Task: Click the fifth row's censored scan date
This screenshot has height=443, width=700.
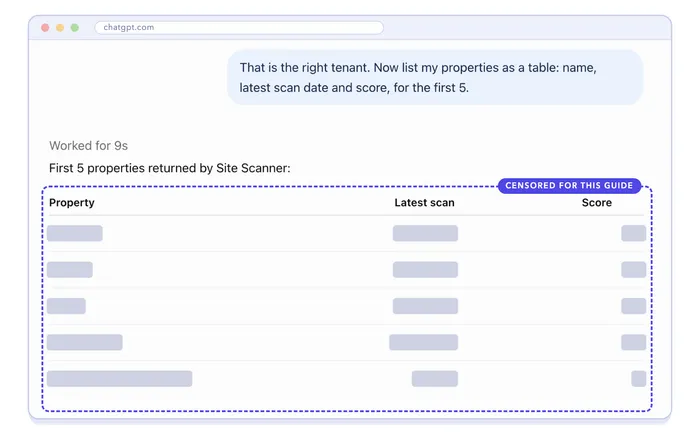Action: [x=435, y=379]
